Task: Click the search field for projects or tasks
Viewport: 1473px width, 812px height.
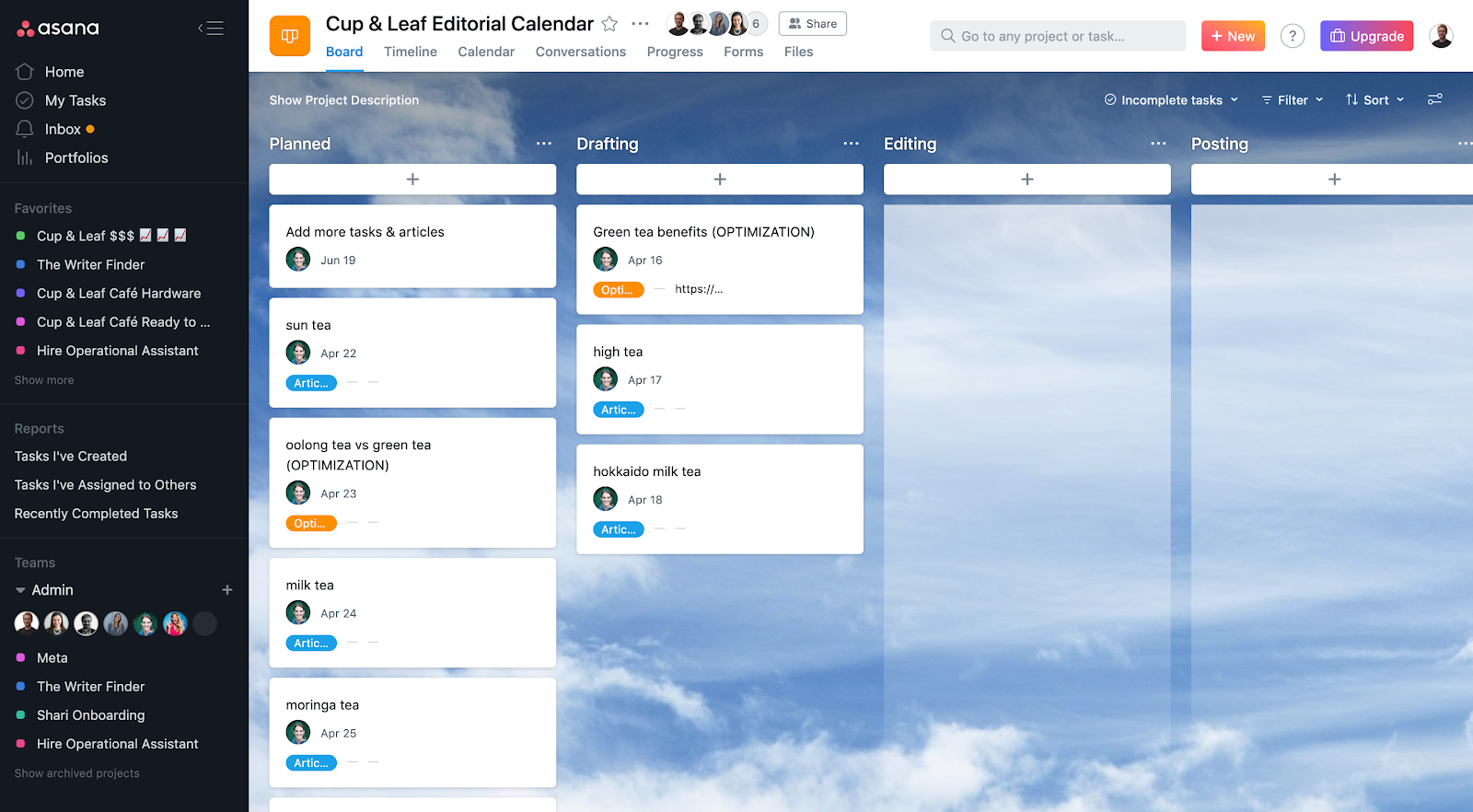Action: (1058, 36)
